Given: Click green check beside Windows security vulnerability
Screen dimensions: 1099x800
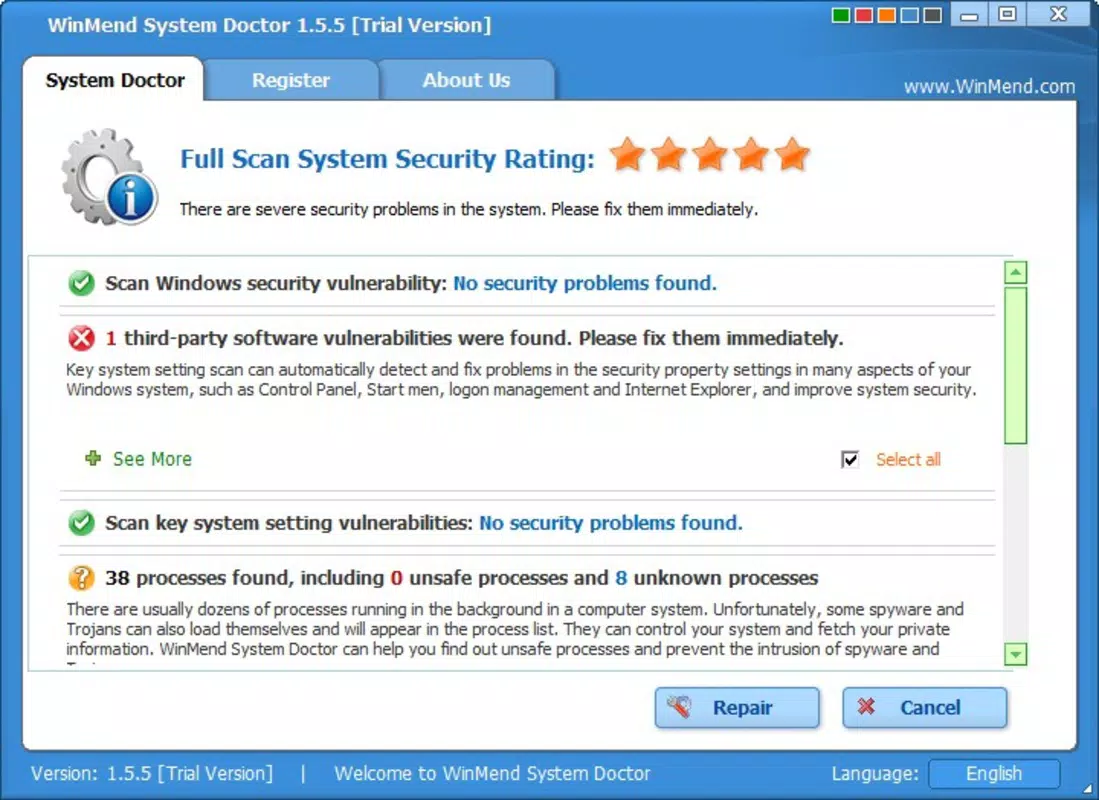Looking at the screenshot, I should coord(81,283).
